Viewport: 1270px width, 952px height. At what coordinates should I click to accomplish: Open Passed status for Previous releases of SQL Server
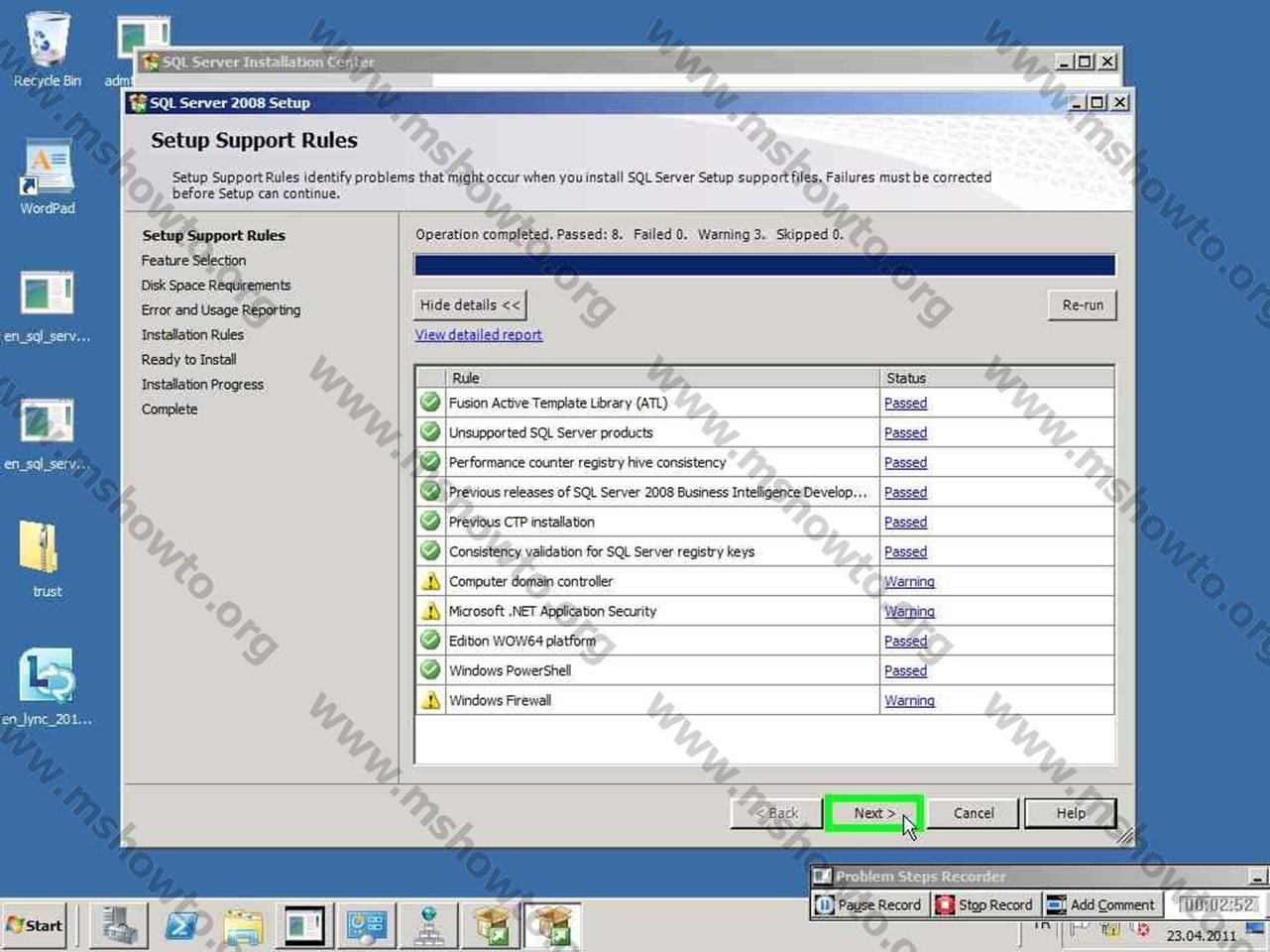click(x=905, y=493)
